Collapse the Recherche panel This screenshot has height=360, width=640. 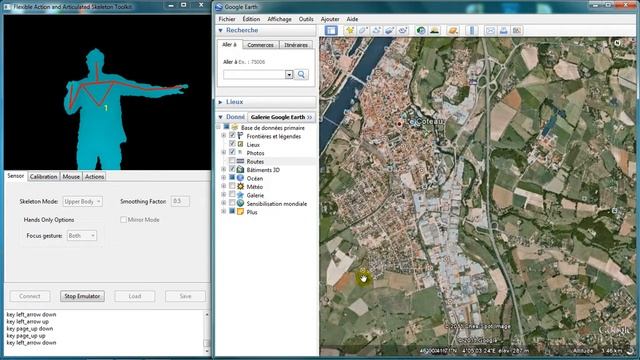click(220, 30)
